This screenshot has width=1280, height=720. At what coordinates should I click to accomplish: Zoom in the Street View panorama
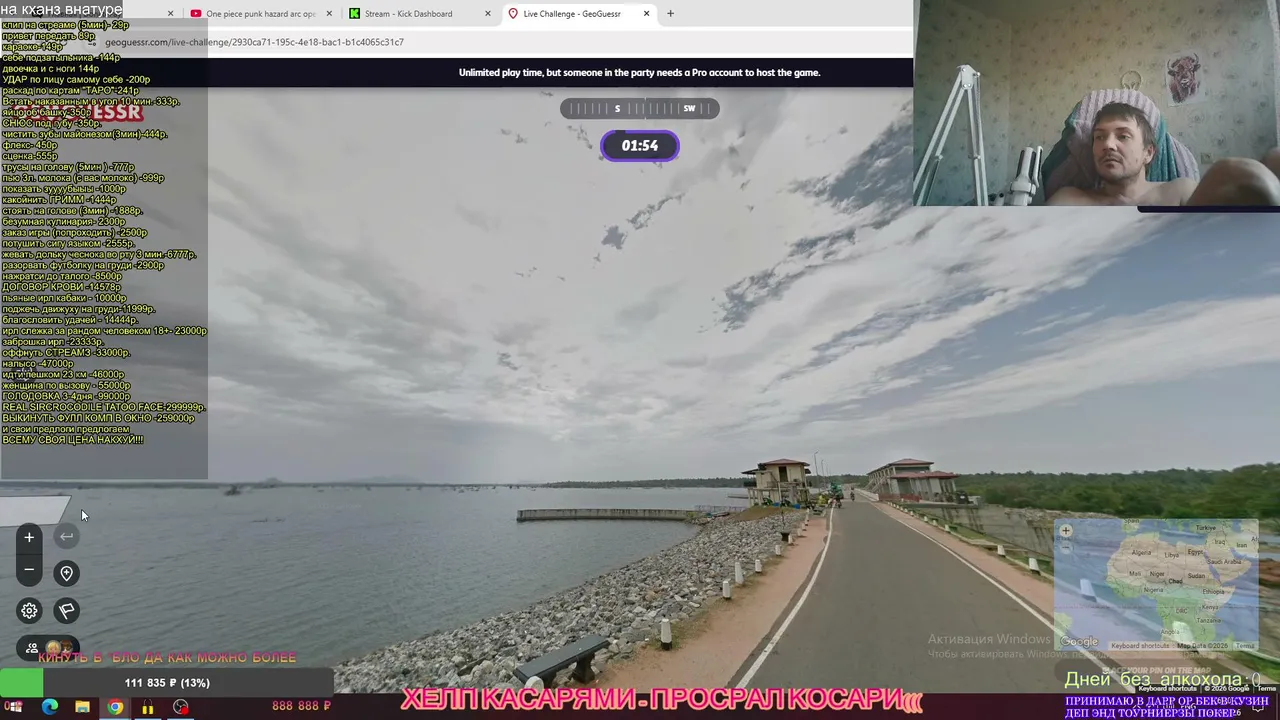click(29, 538)
